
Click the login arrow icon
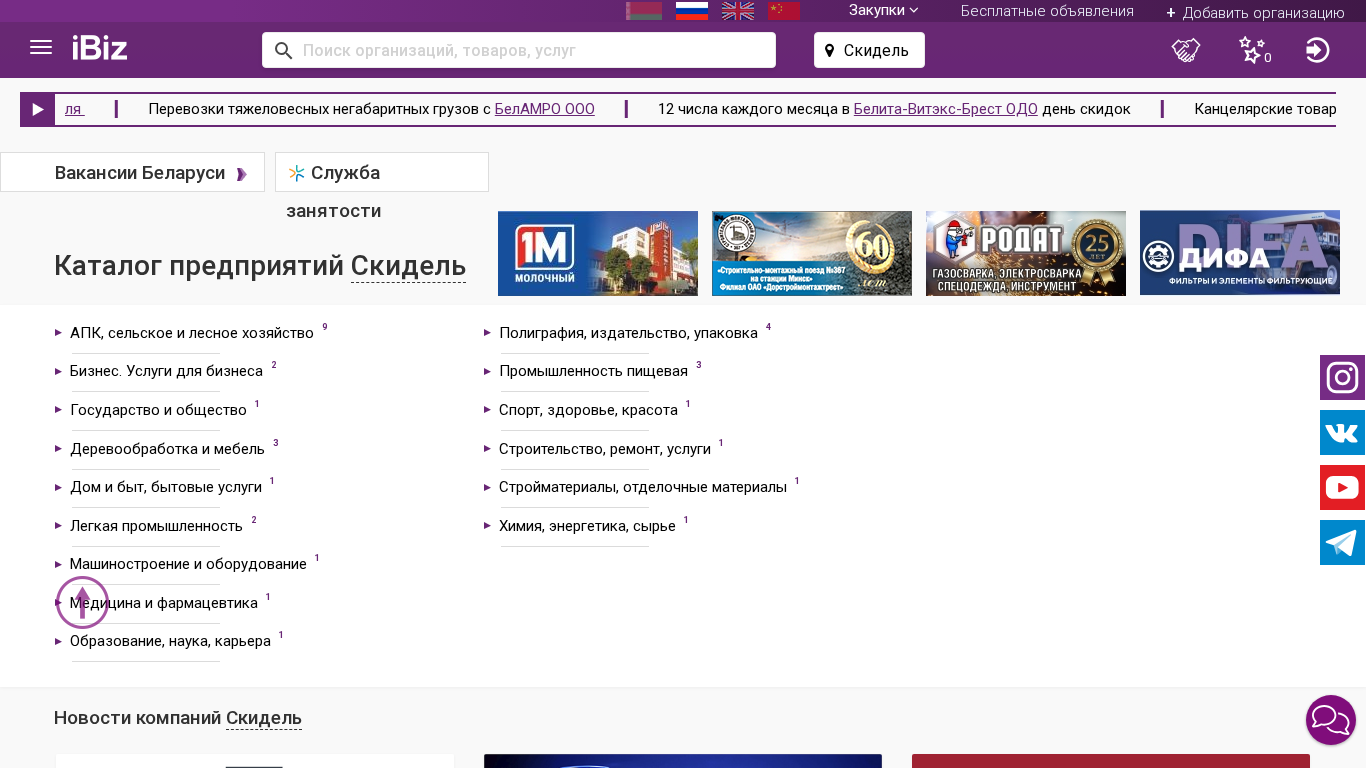[x=1317, y=50]
